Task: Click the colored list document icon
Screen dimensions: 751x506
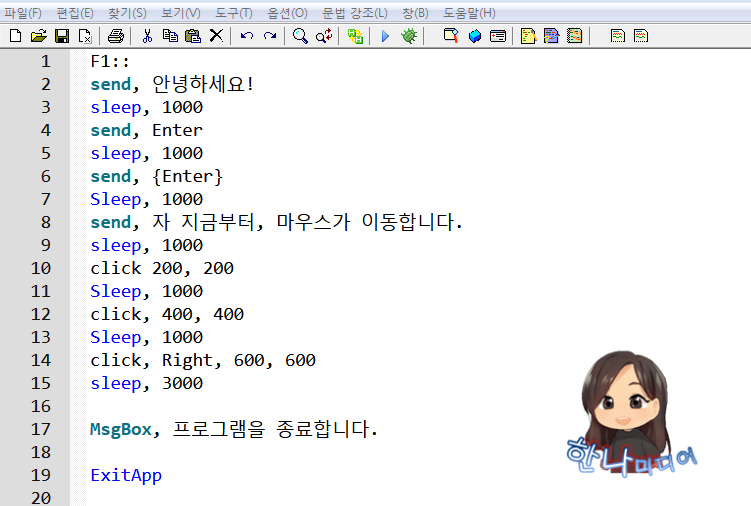Action: (574, 36)
